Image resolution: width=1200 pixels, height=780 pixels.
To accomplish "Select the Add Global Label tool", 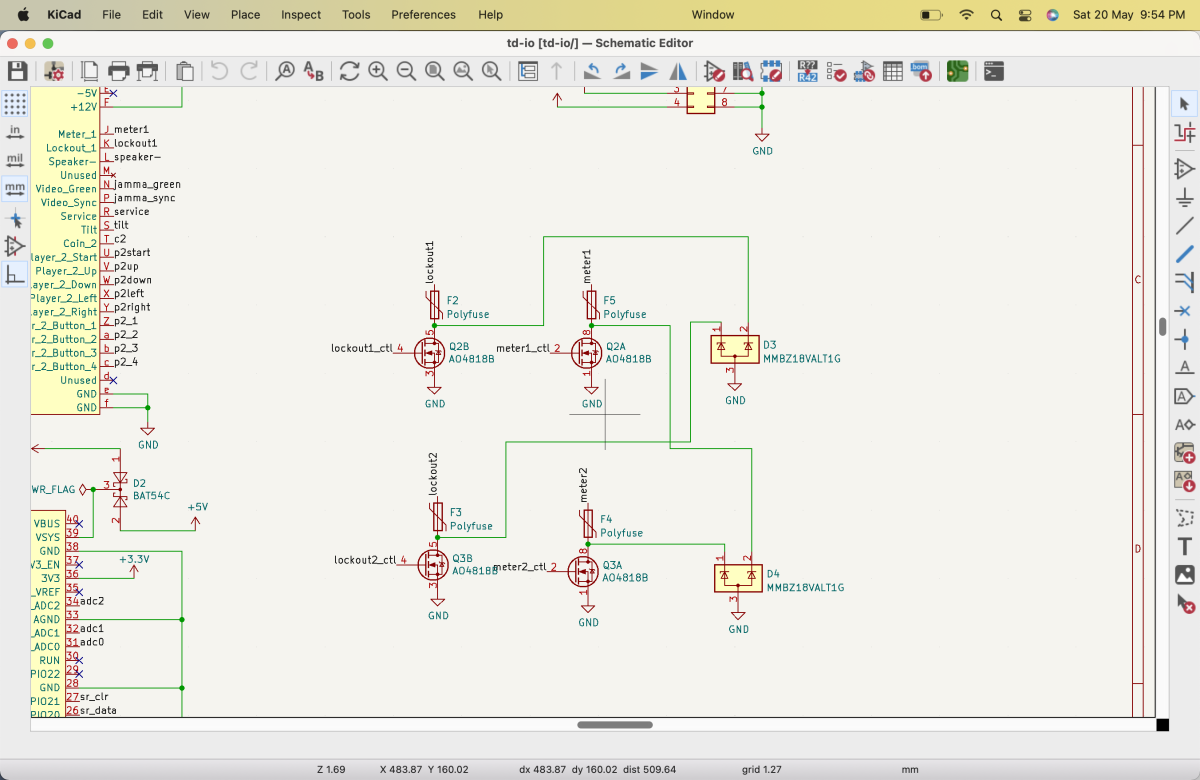I will tap(1185, 396).
